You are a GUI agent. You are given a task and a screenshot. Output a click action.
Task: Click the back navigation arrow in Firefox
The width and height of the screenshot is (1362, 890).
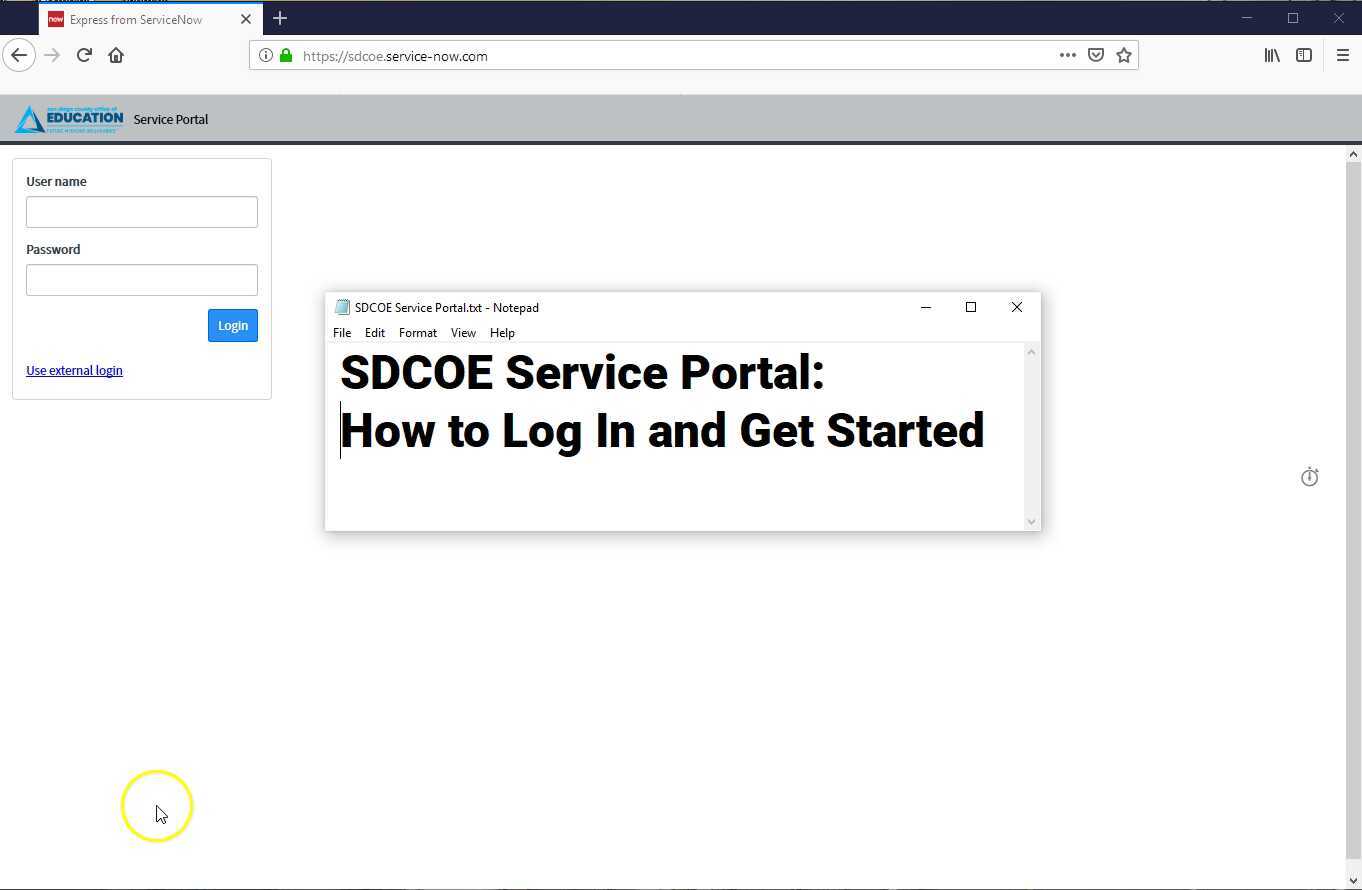(19, 55)
